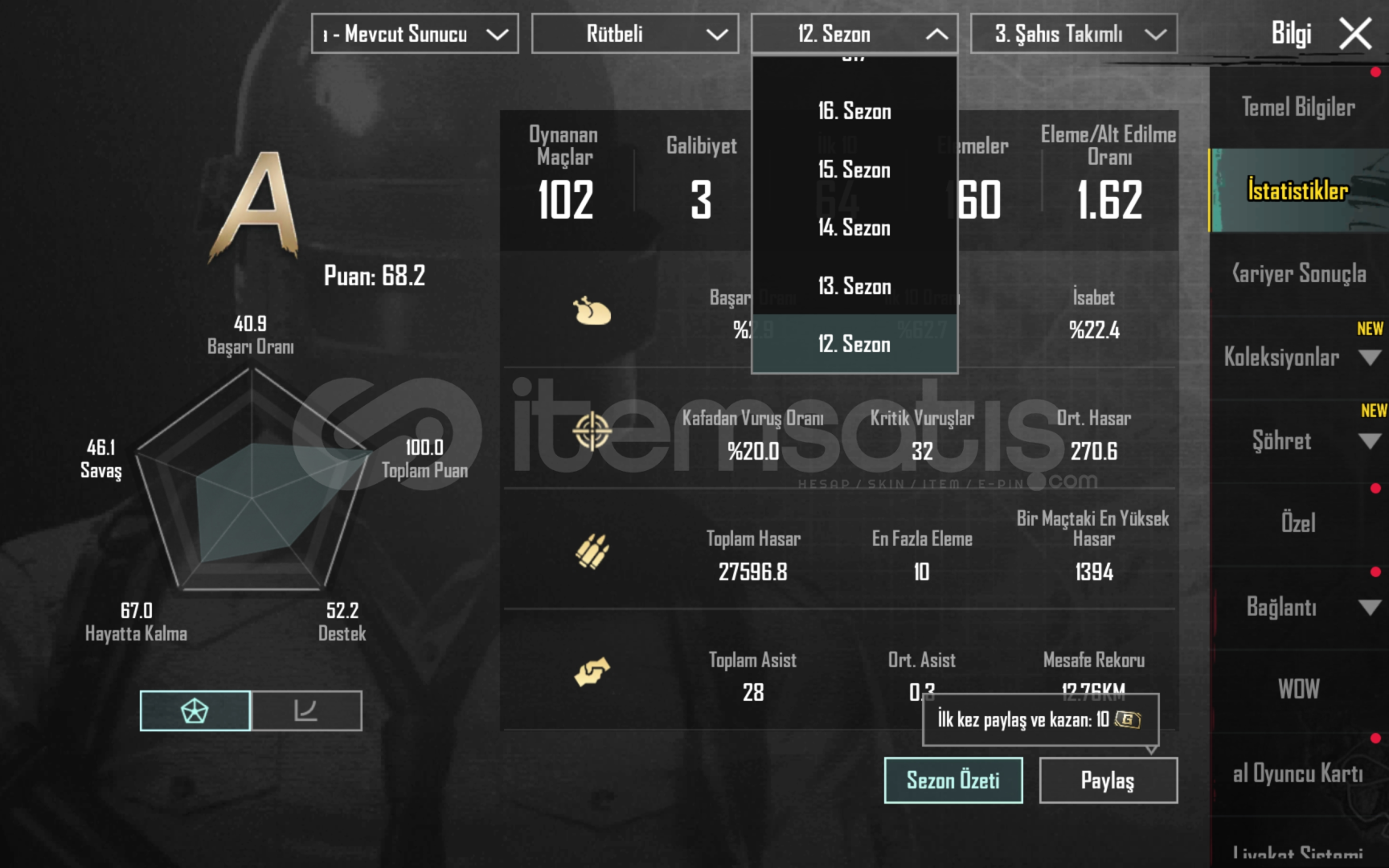Pick the highlighted 12. Sezon option
This screenshot has width=1389, height=868.
click(x=854, y=344)
